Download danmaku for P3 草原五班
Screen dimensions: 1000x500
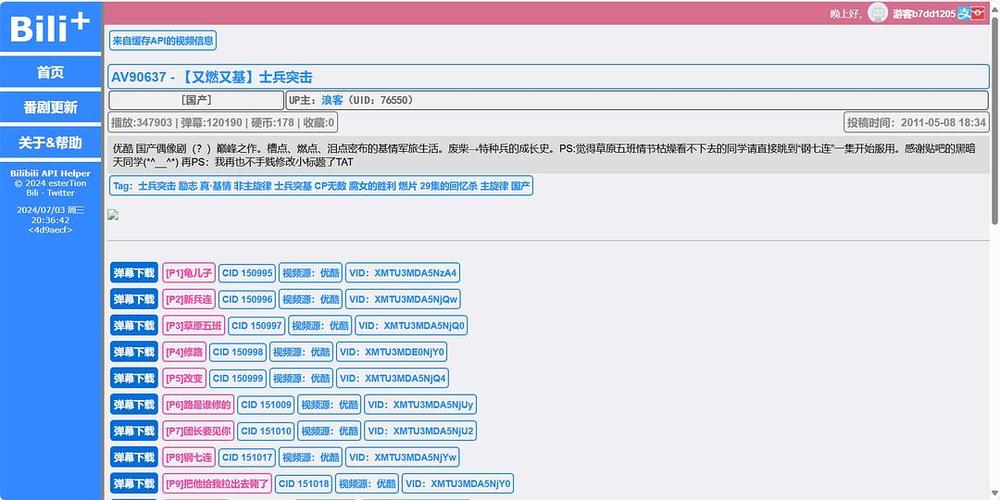(134, 325)
